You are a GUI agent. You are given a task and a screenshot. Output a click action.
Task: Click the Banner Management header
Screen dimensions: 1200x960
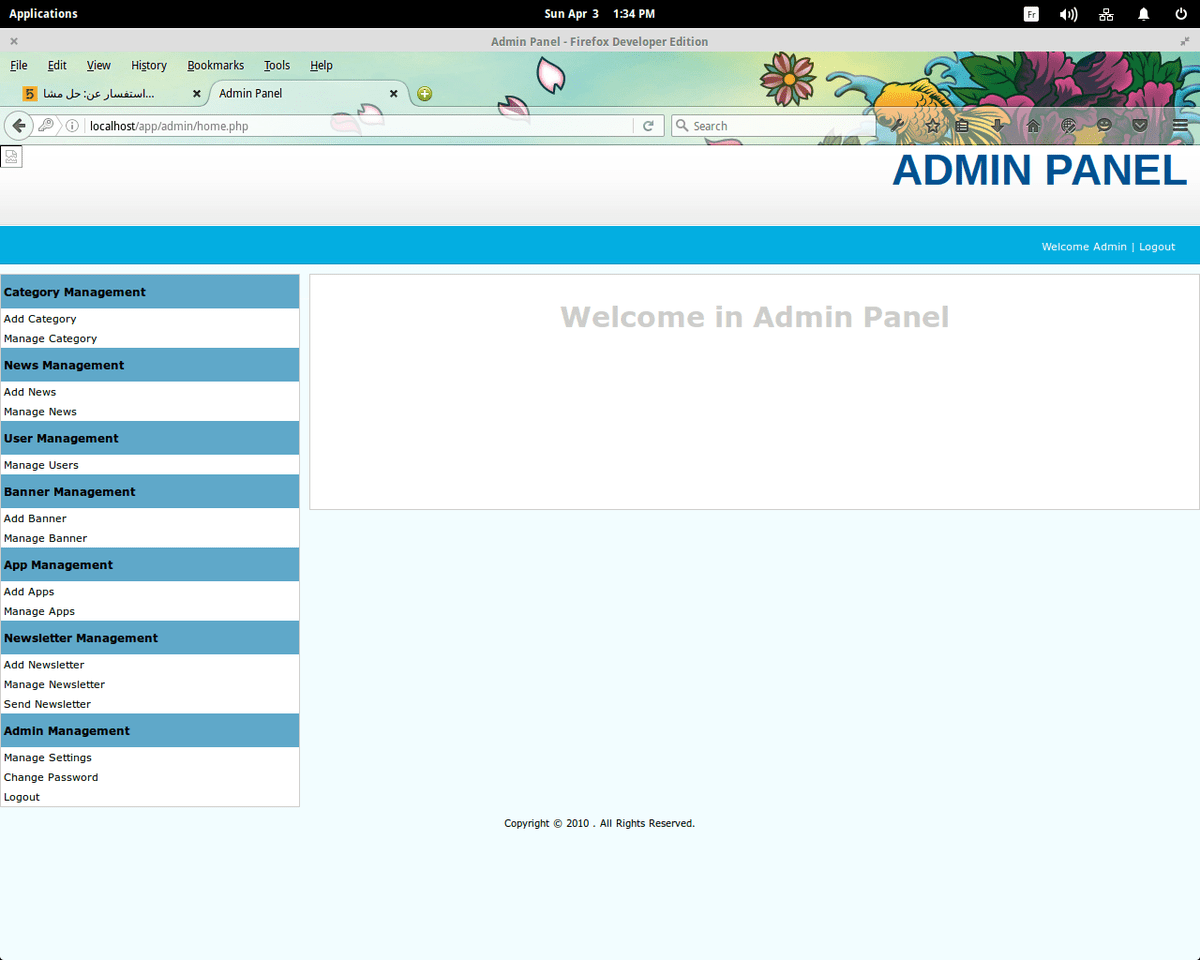(x=150, y=492)
